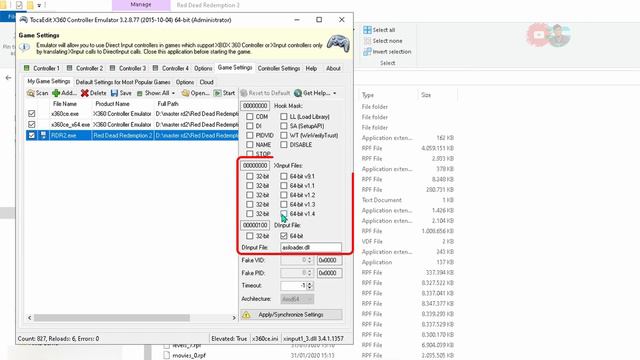Uncheck the x360ce_x64.exe row checkbox

click(31, 124)
